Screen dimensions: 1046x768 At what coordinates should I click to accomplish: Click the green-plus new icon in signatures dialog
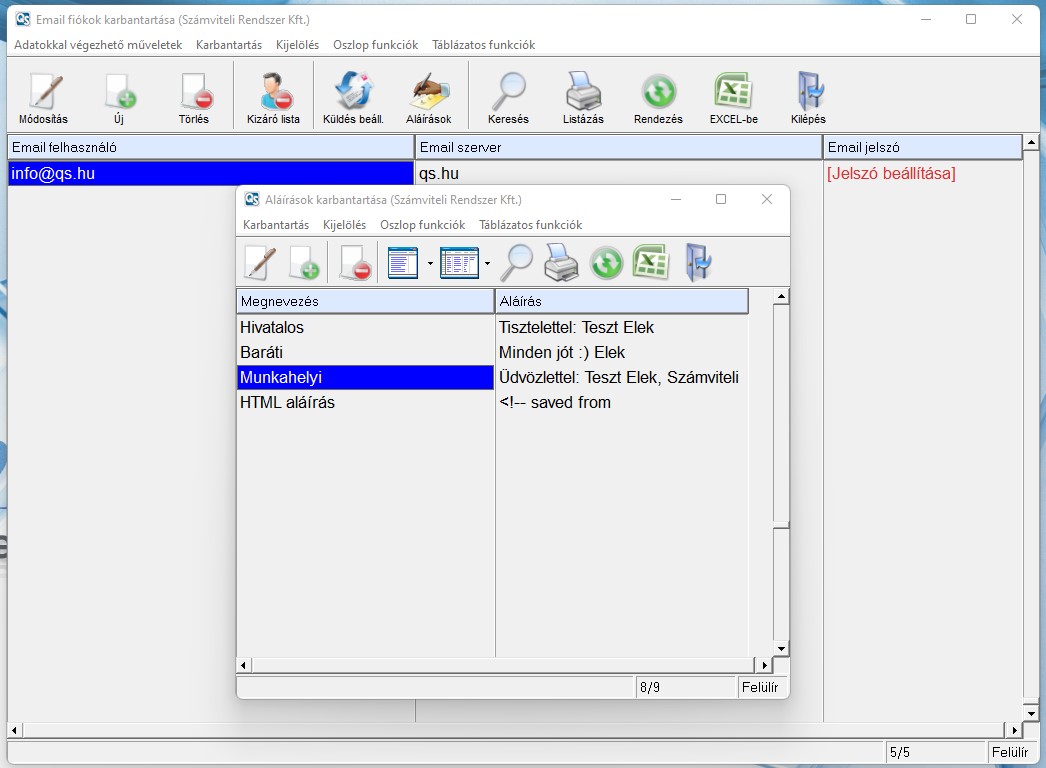click(x=303, y=263)
